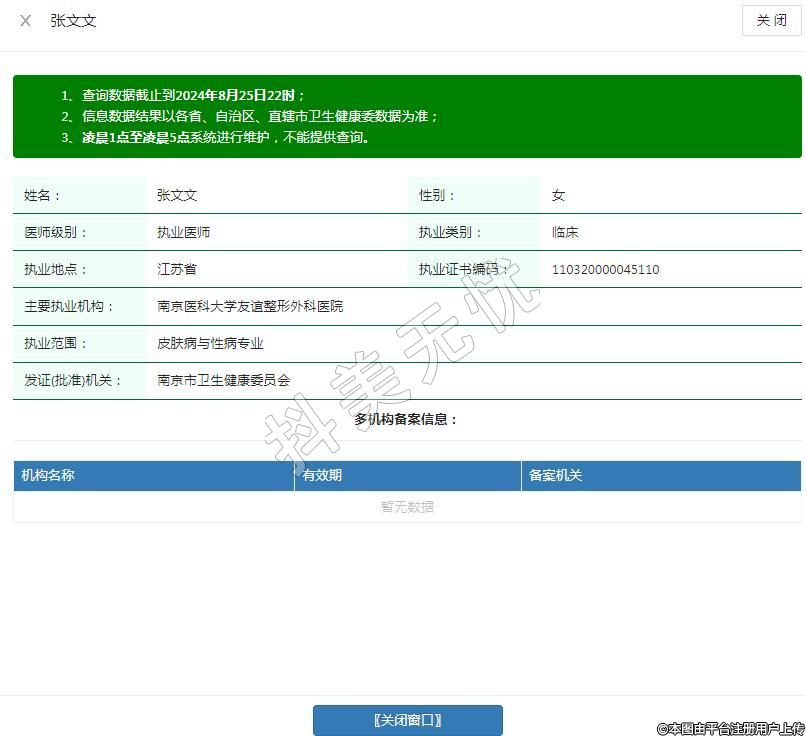The height and width of the screenshot is (736, 806).
Task: Click the green query notice banner
Action: click(407, 116)
